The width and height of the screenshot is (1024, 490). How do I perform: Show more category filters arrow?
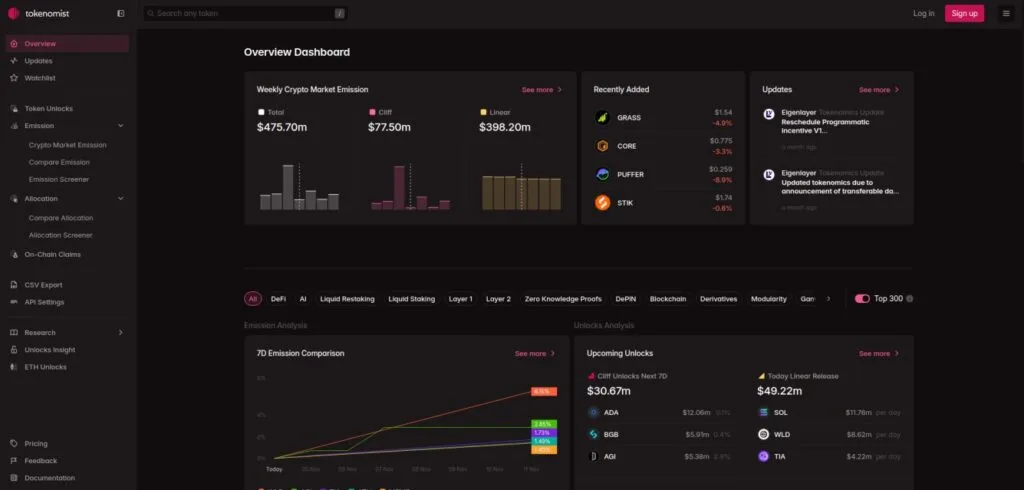(x=829, y=299)
